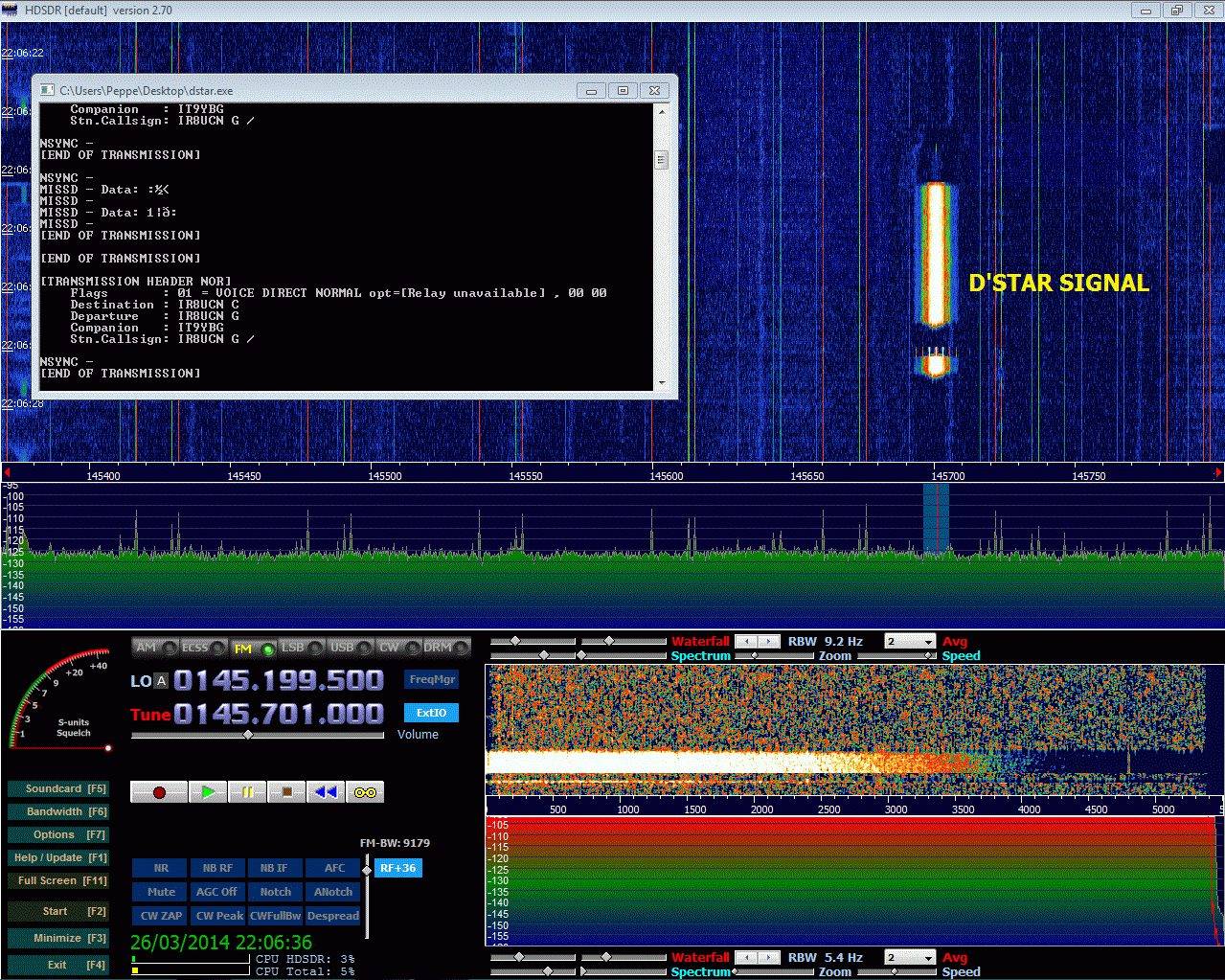
Task: Enable the ANotch auto notch
Action: (333, 892)
